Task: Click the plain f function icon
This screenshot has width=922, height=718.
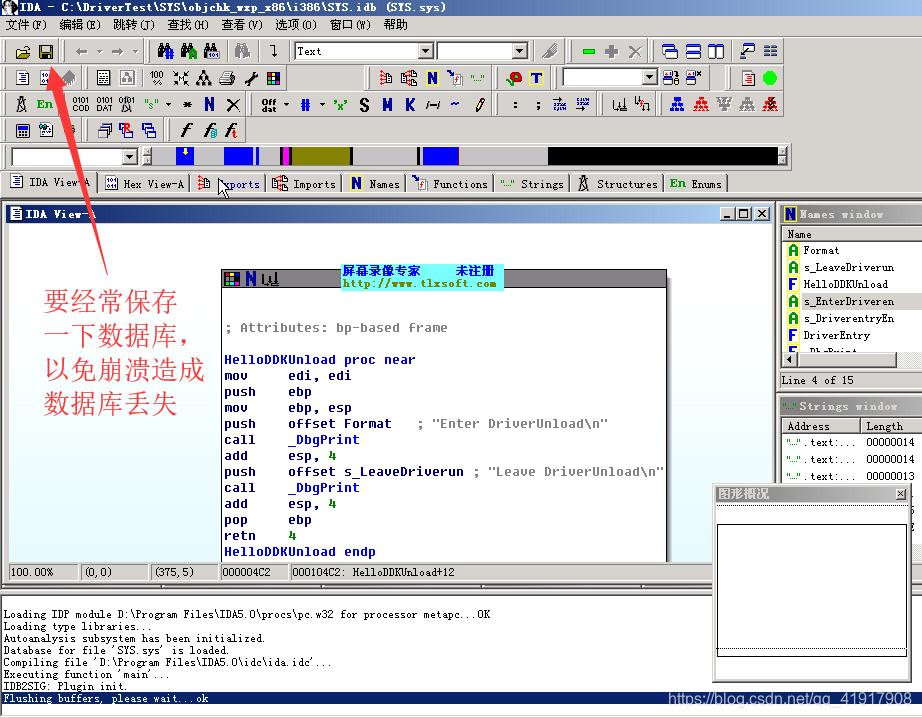Action: (186, 131)
